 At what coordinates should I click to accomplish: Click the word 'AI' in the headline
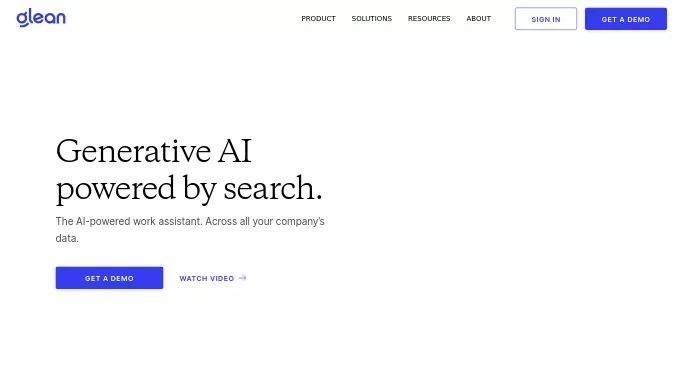click(x=235, y=151)
